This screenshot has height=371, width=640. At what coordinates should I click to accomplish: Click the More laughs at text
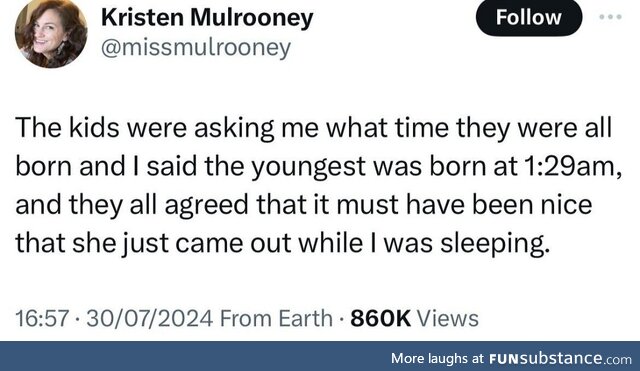click(437, 359)
